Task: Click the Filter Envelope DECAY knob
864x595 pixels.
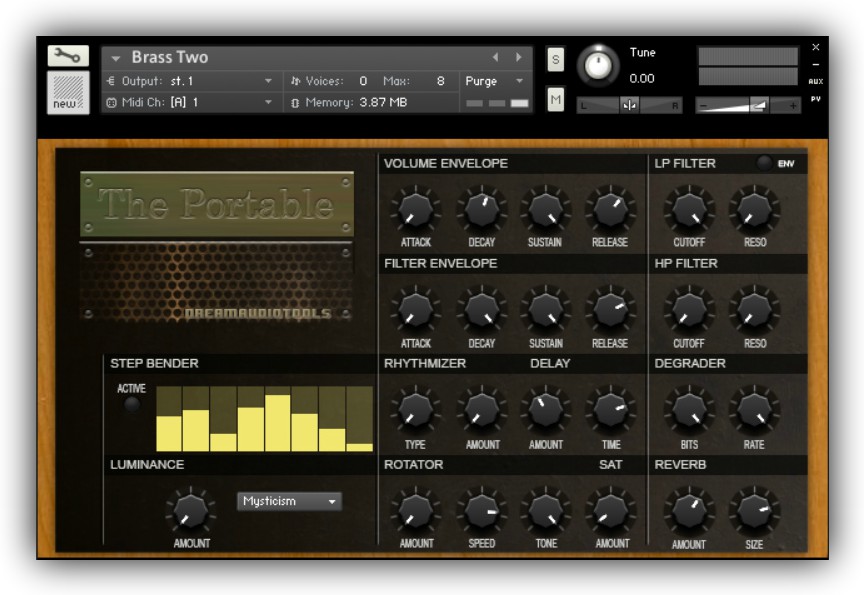Action: (481, 311)
